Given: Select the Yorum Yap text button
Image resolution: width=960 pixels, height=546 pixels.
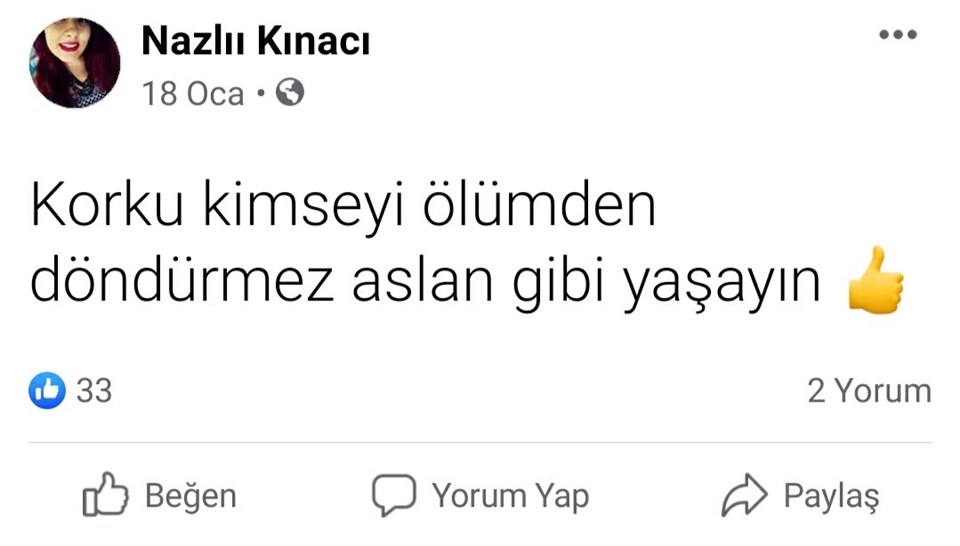Looking at the screenshot, I should (x=510, y=495).
